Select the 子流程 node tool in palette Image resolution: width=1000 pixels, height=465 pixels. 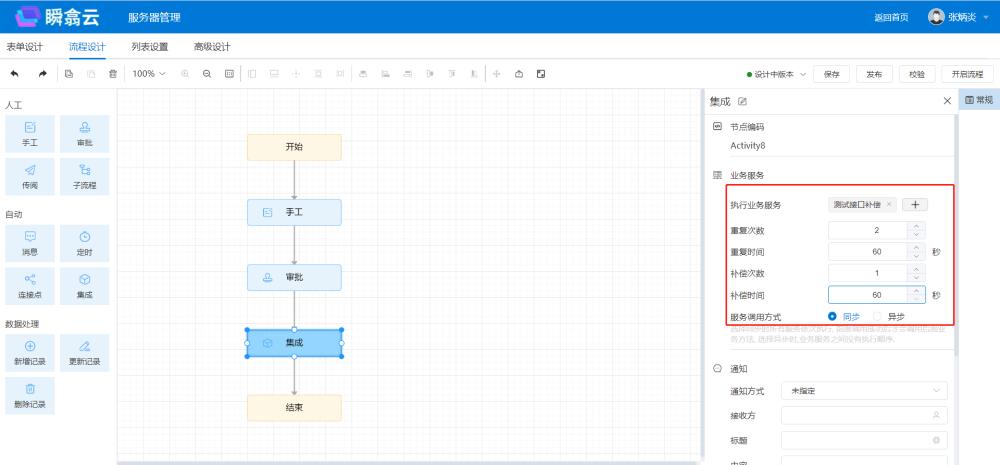point(85,176)
